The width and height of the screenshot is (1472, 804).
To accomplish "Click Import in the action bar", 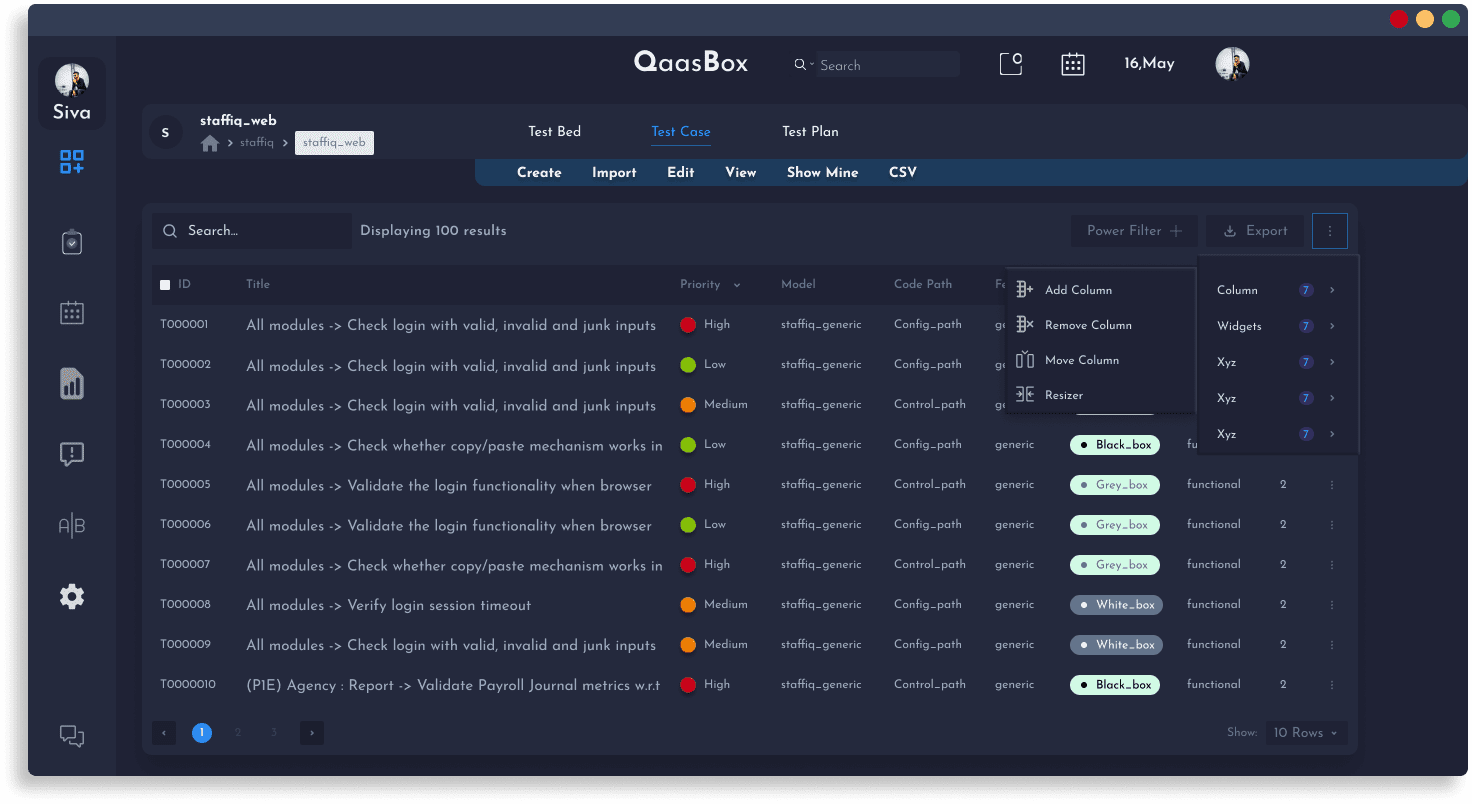I will 614,173.
